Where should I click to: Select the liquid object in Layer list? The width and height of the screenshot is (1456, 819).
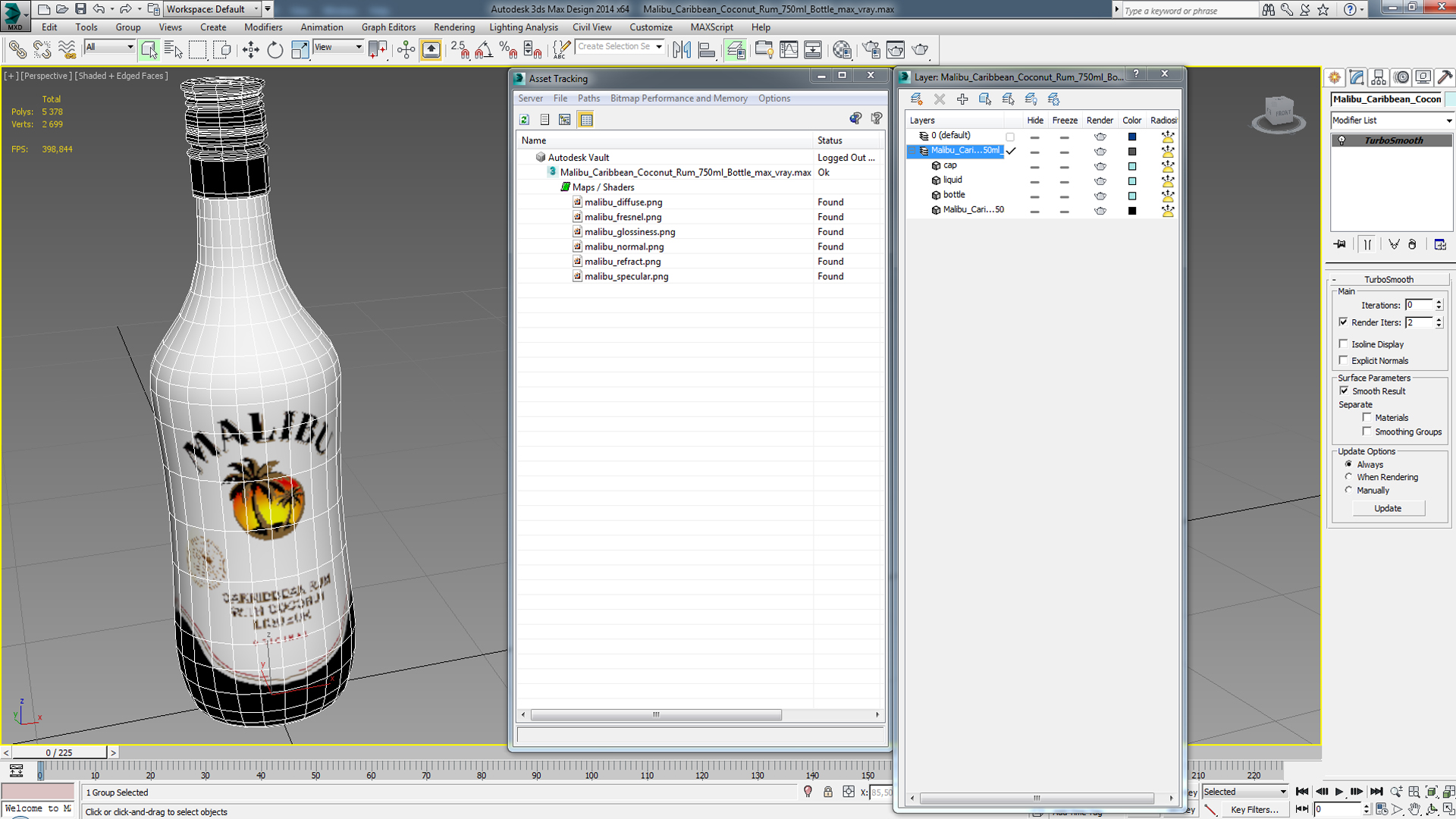coord(952,180)
